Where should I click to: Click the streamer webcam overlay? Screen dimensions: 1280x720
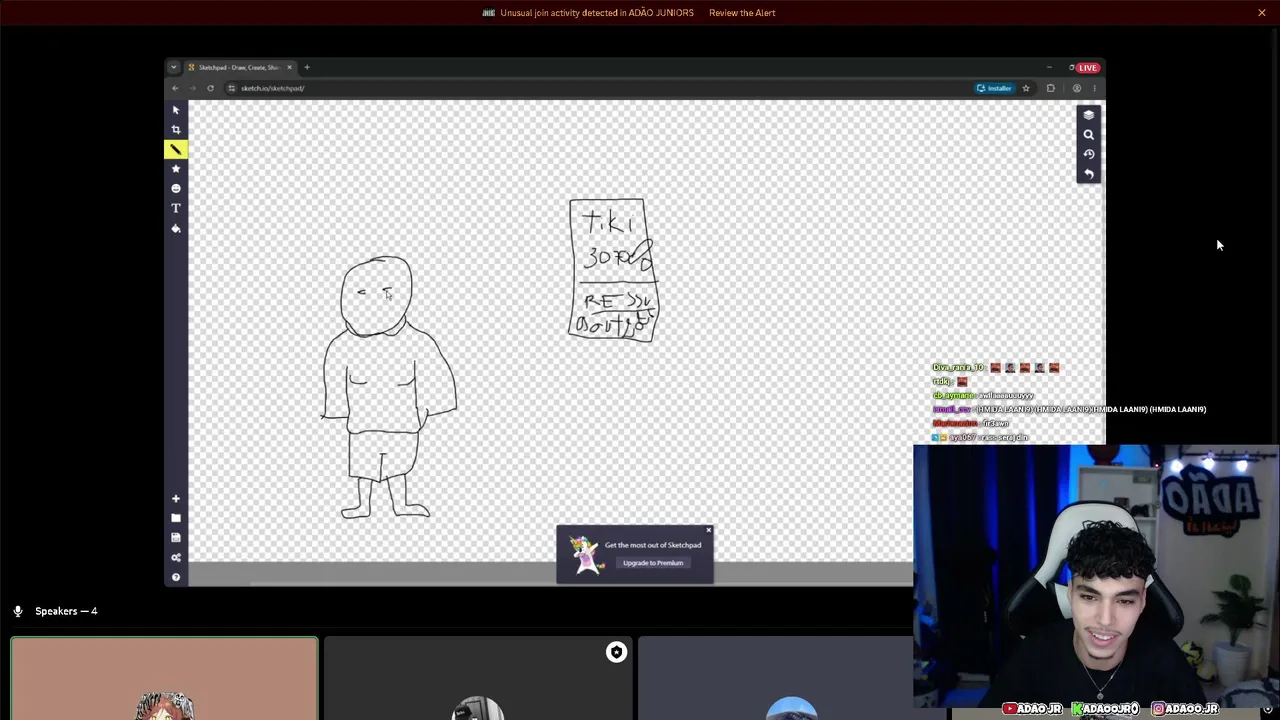tap(1096, 576)
